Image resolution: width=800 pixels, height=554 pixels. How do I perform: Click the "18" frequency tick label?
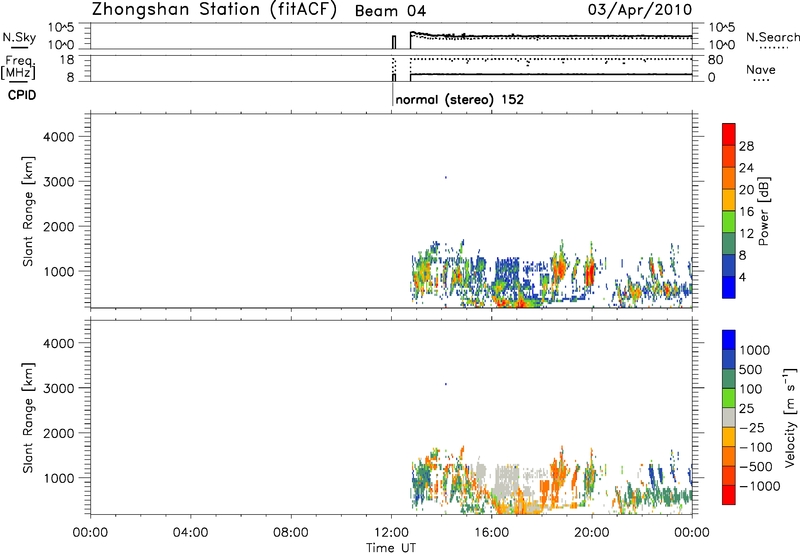point(66,60)
